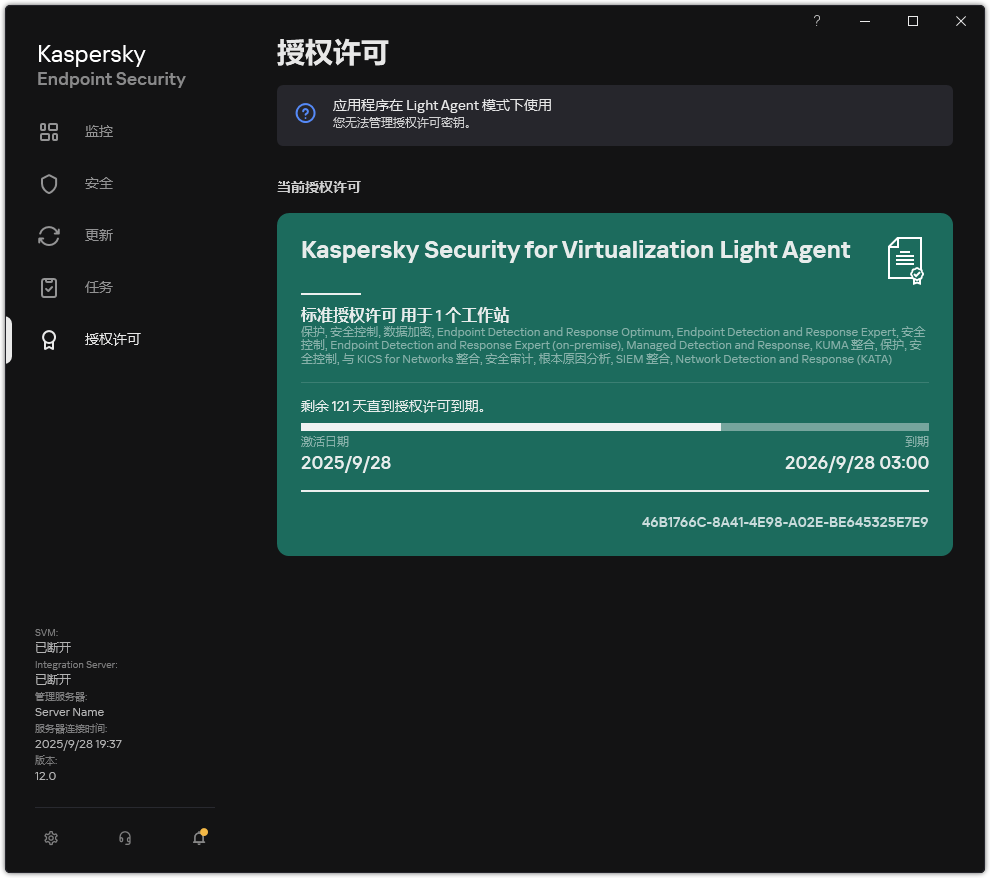
Task: Open notifications with the bell icon
Action: (198, 837)
